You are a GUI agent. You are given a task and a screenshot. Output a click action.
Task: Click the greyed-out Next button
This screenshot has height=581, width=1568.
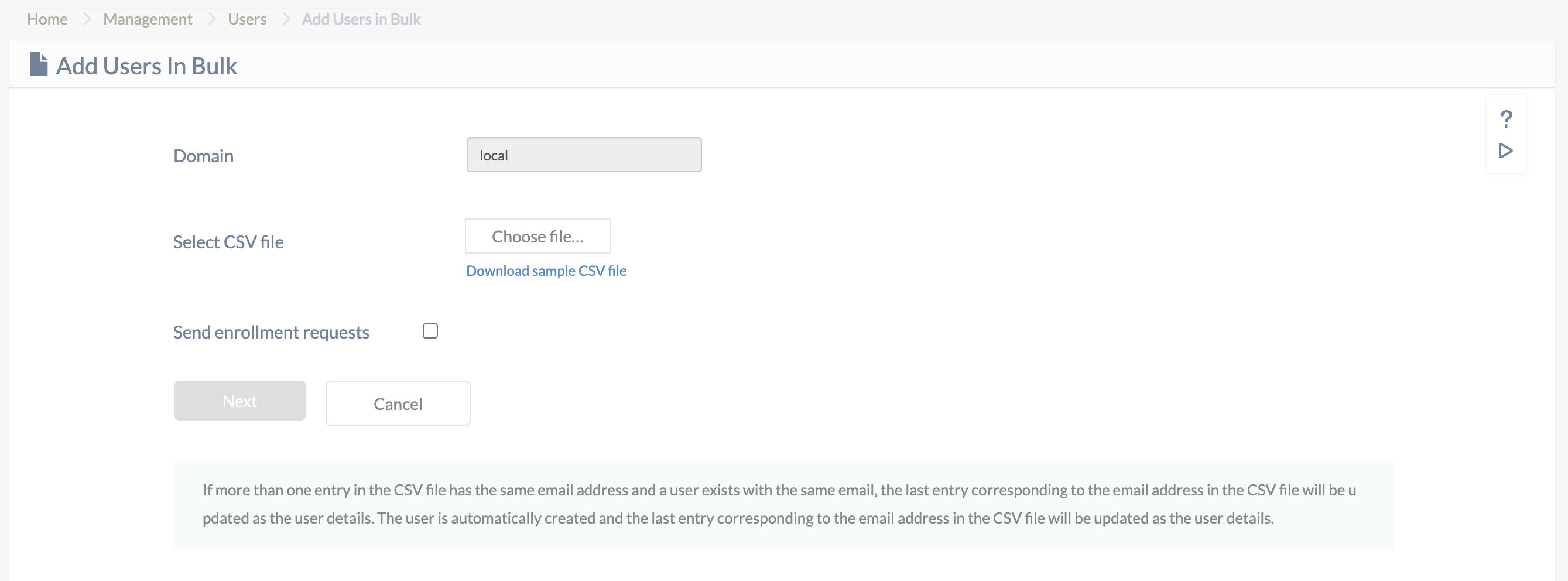click(x=239, y=401)
